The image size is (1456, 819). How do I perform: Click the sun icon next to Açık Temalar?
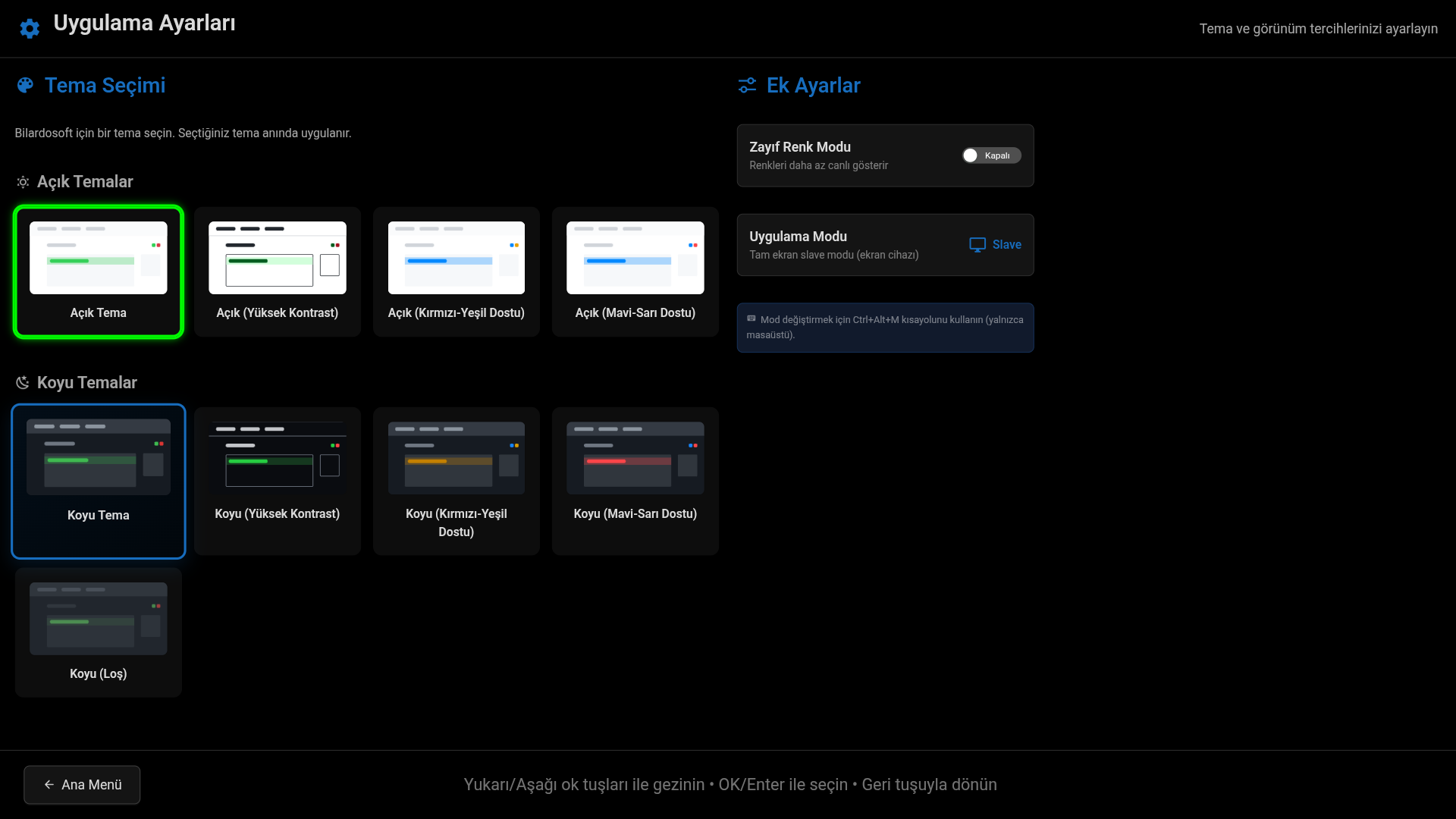point(23,182)
